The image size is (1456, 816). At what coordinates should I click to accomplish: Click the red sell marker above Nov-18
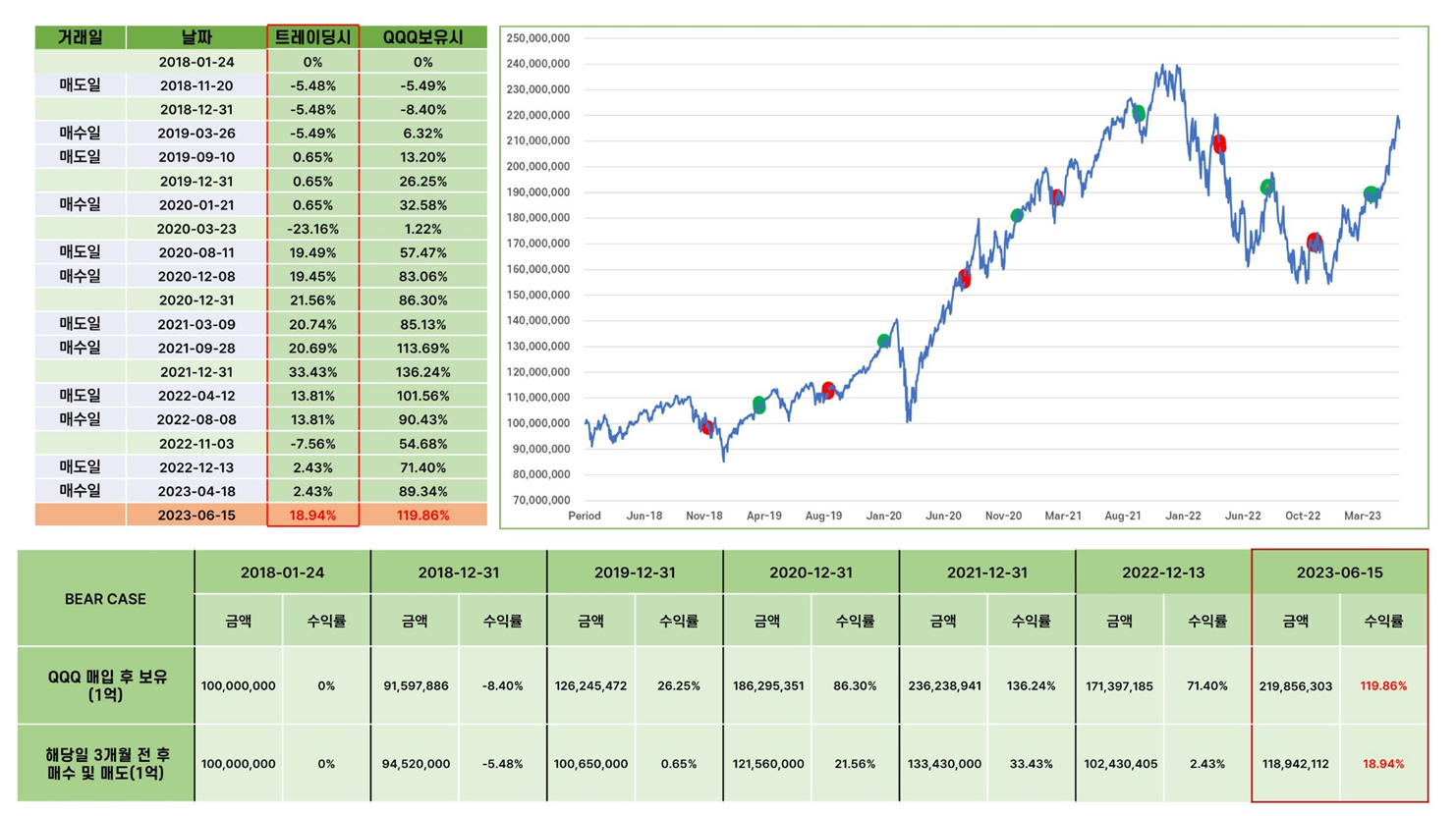(707, 426)
